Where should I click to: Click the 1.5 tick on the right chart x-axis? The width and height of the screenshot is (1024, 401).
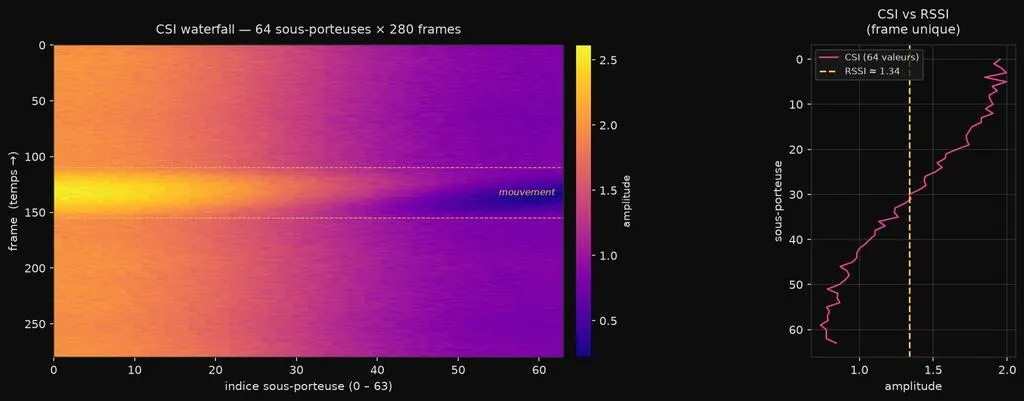[x=933, y=368]
